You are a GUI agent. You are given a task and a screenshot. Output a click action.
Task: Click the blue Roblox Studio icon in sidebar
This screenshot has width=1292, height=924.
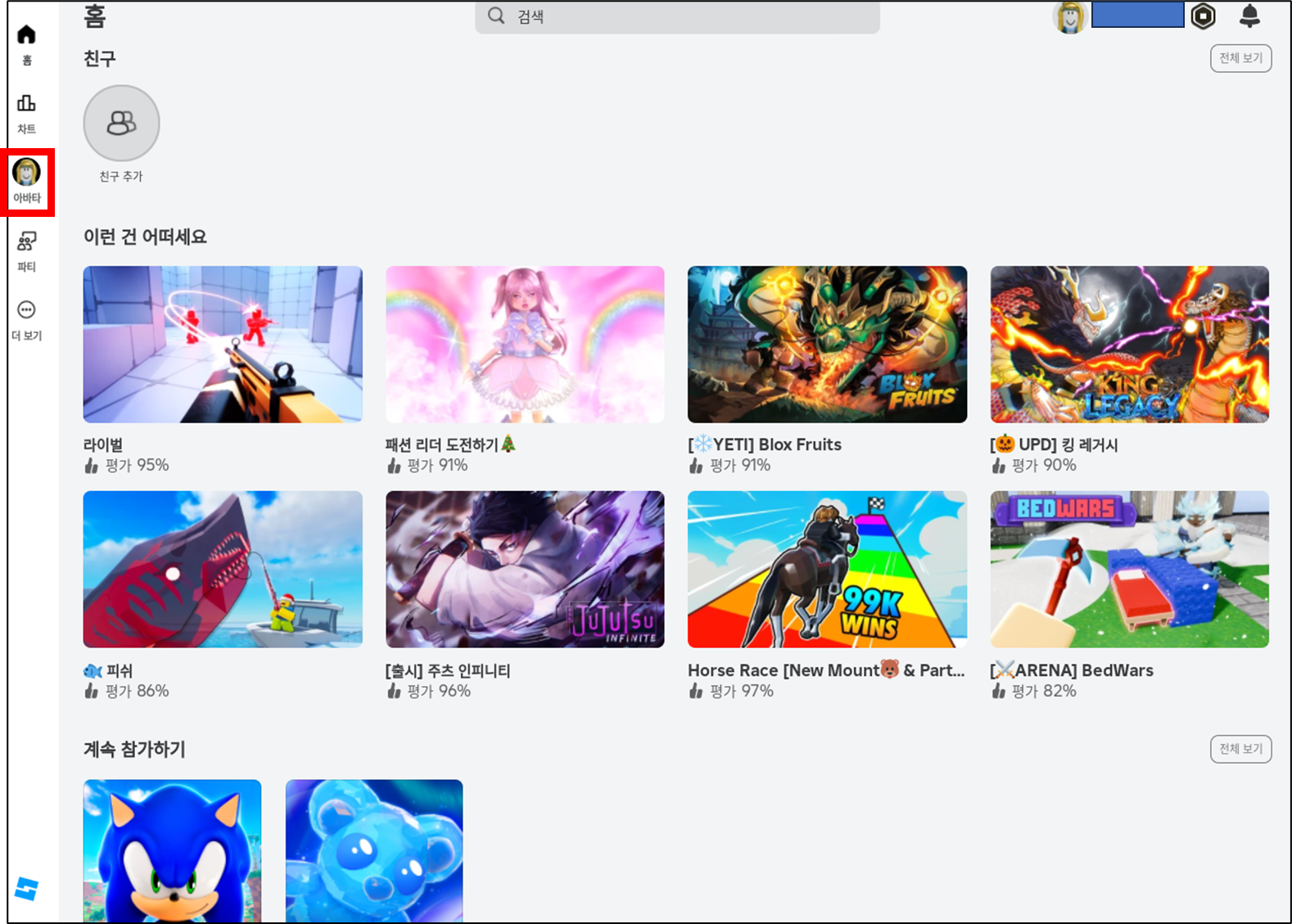pyautogui.click(x=27, y=889)
